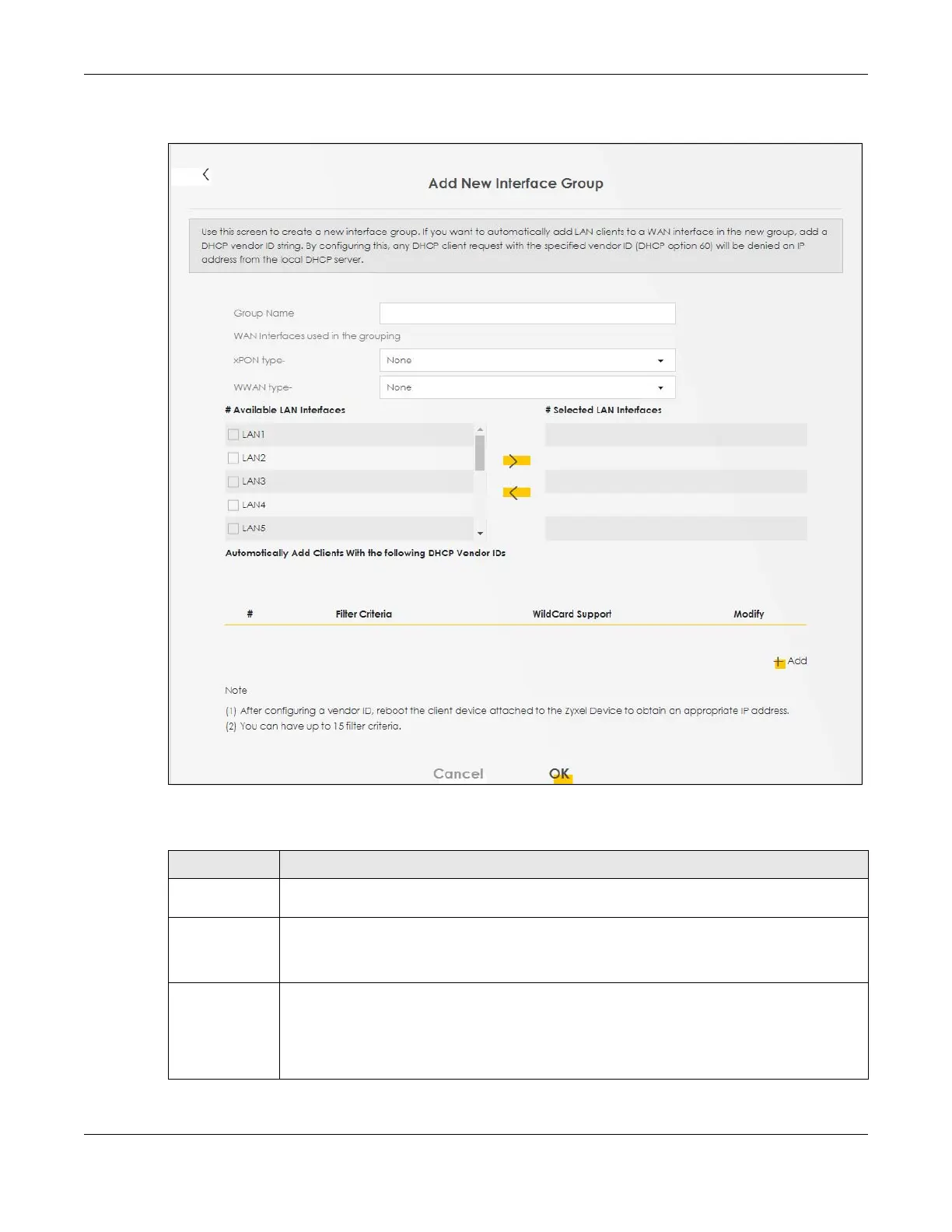Confirm with the OK button
The width and height of the screenshot is (952, 1232).
560,774
